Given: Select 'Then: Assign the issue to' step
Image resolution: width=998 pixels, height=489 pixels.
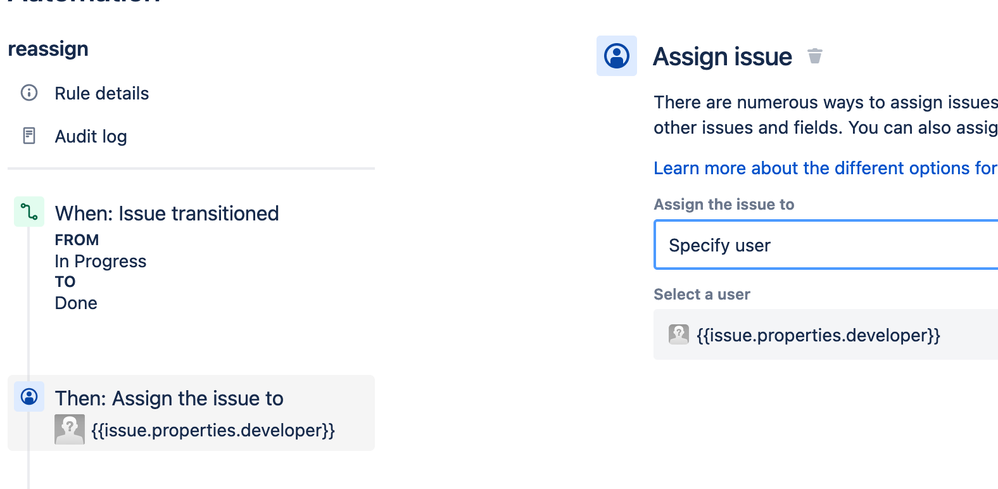Looking at the screenshot, I should tap(191, 413).
